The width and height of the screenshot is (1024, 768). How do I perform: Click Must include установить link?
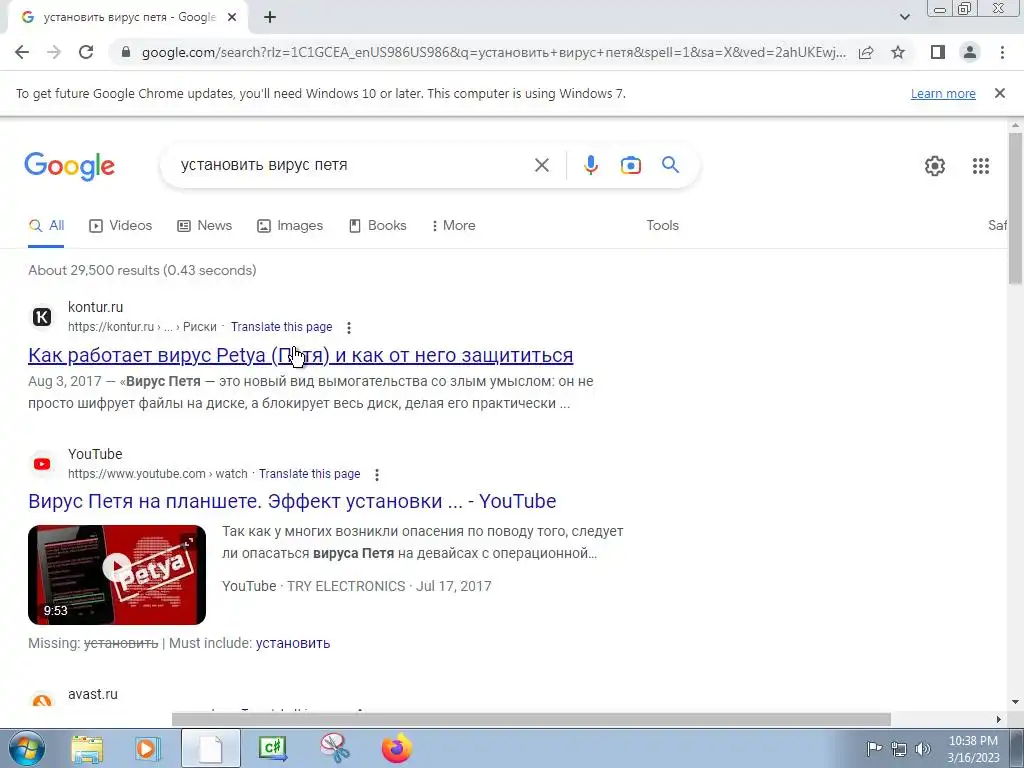293,643
